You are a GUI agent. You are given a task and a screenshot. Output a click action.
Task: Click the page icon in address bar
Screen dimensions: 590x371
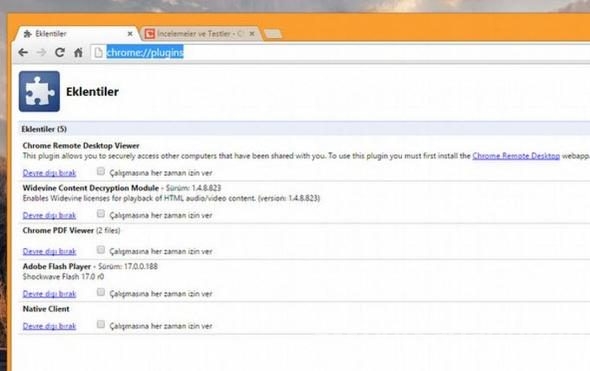click(99, 52)
